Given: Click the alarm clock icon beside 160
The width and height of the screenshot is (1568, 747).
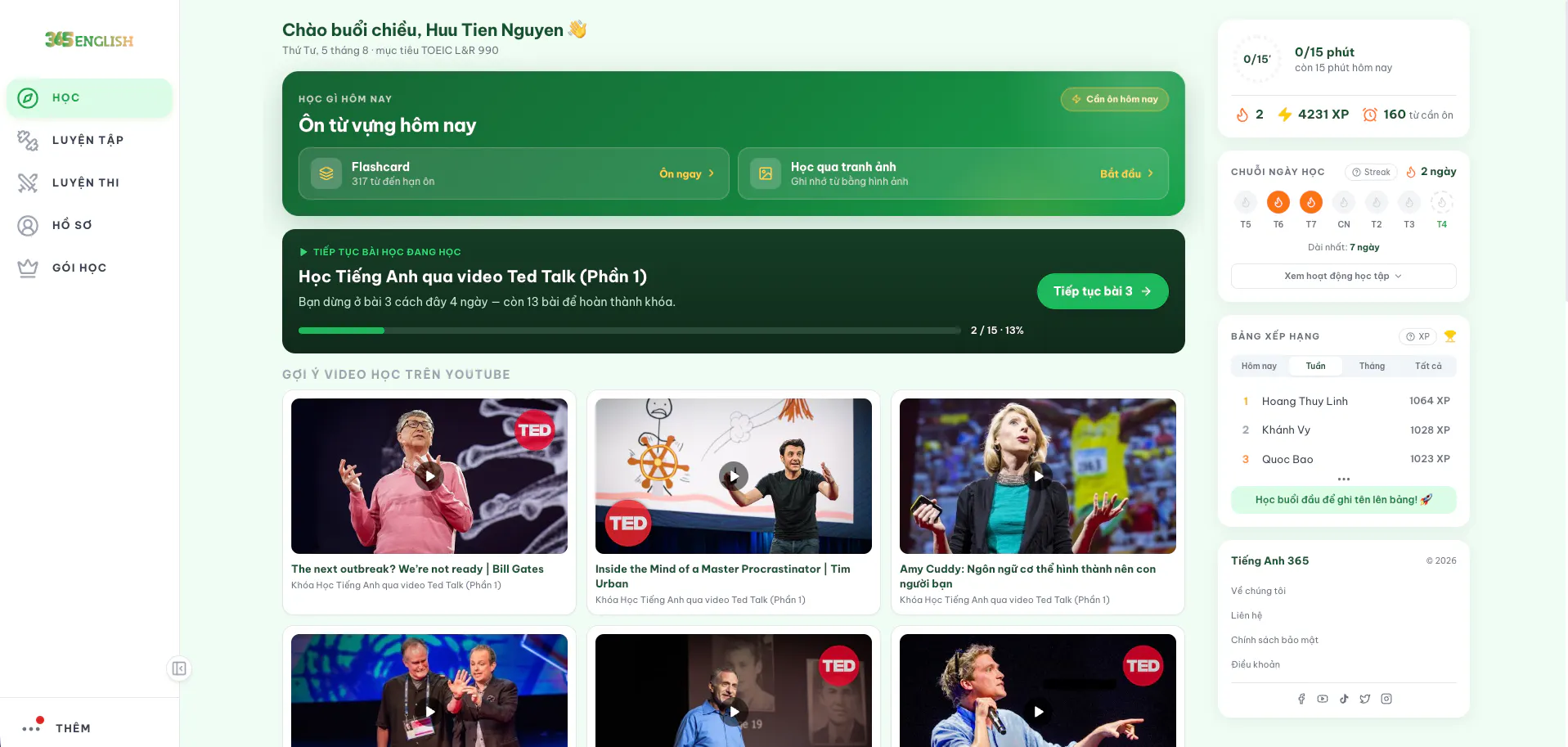Looking at the screenshot, I should (1370, 115).
